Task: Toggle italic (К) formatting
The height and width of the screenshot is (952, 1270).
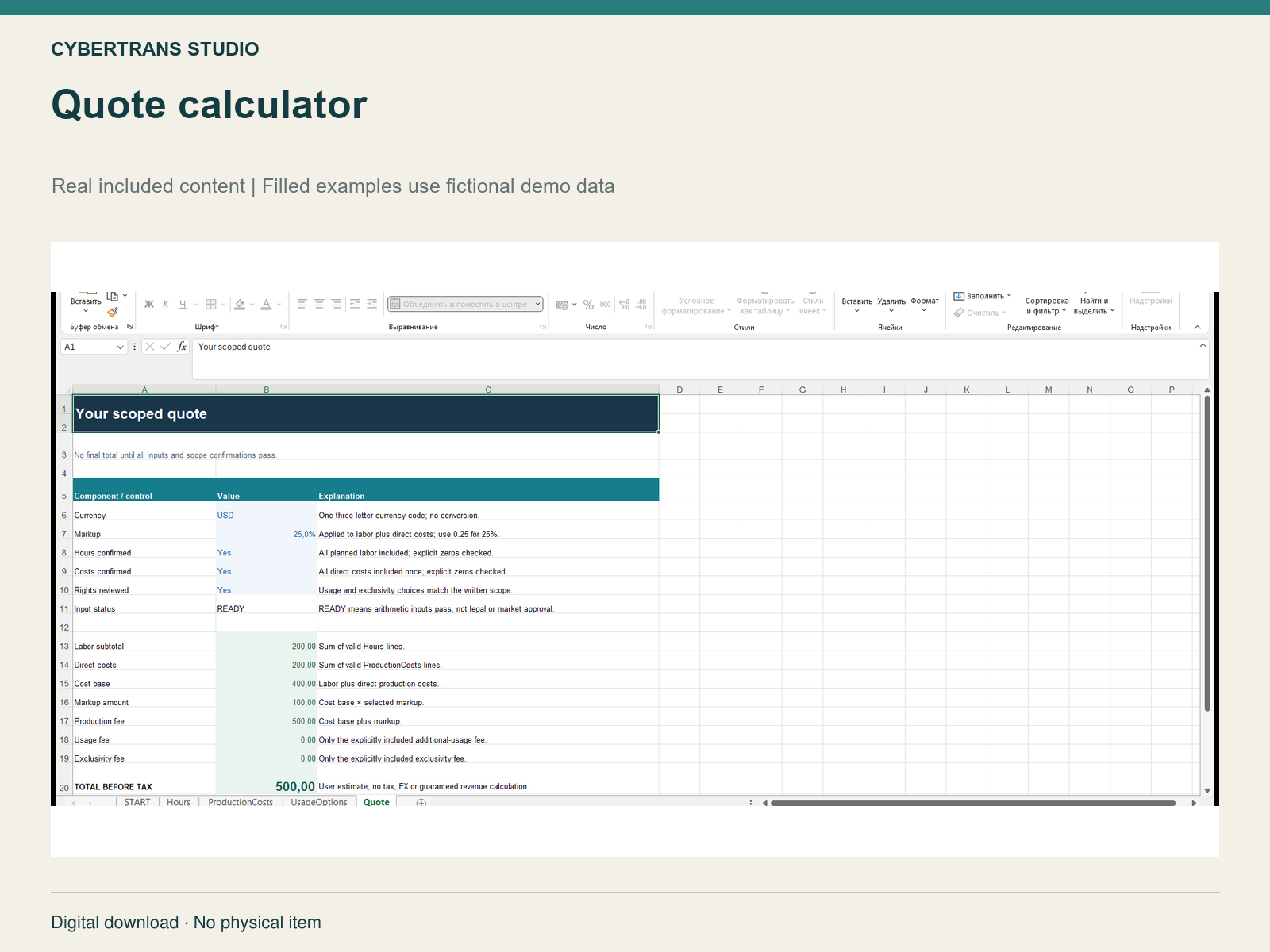Action: (166, 304)
